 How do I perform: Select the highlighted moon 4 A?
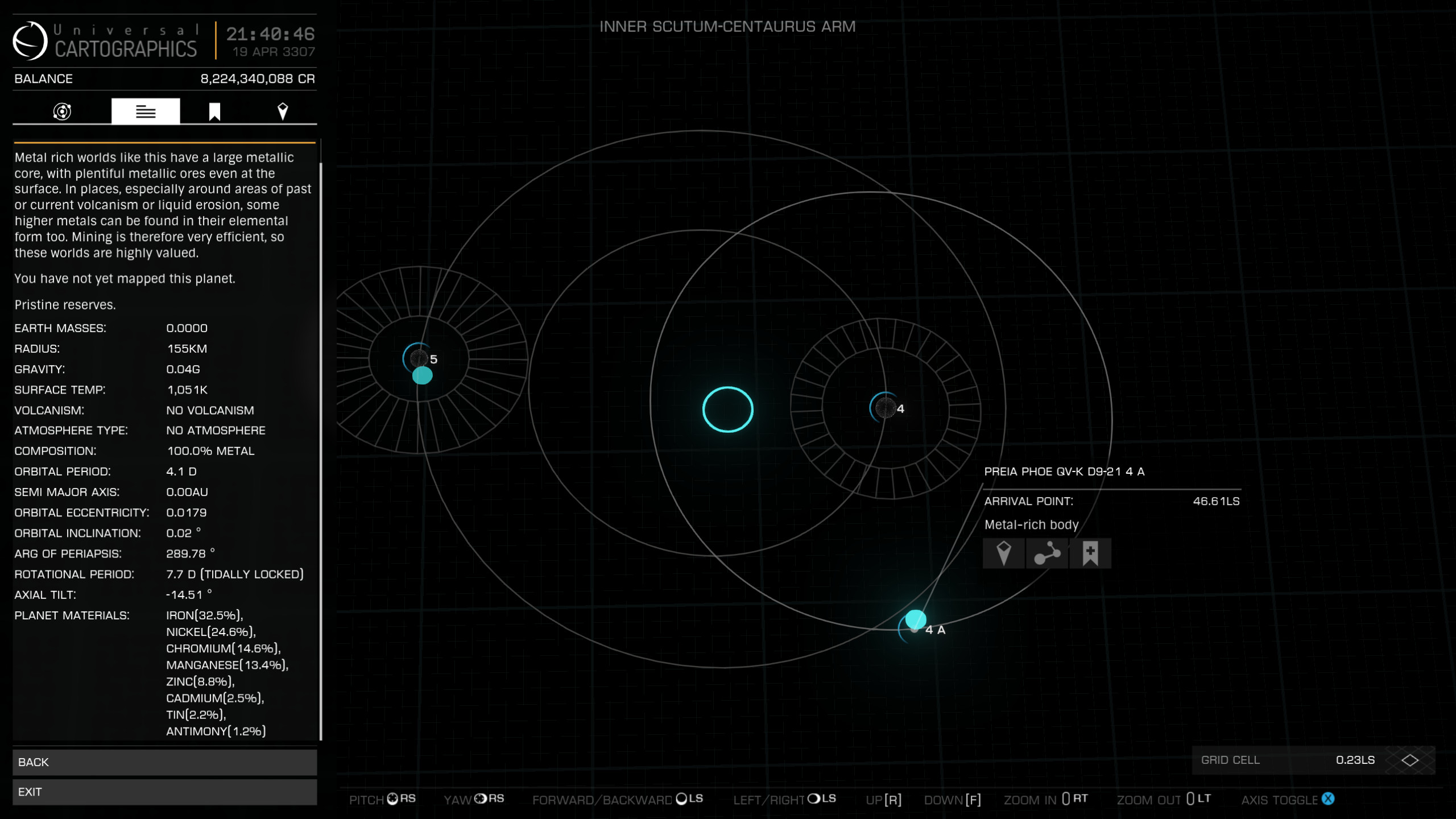point(916,619)
